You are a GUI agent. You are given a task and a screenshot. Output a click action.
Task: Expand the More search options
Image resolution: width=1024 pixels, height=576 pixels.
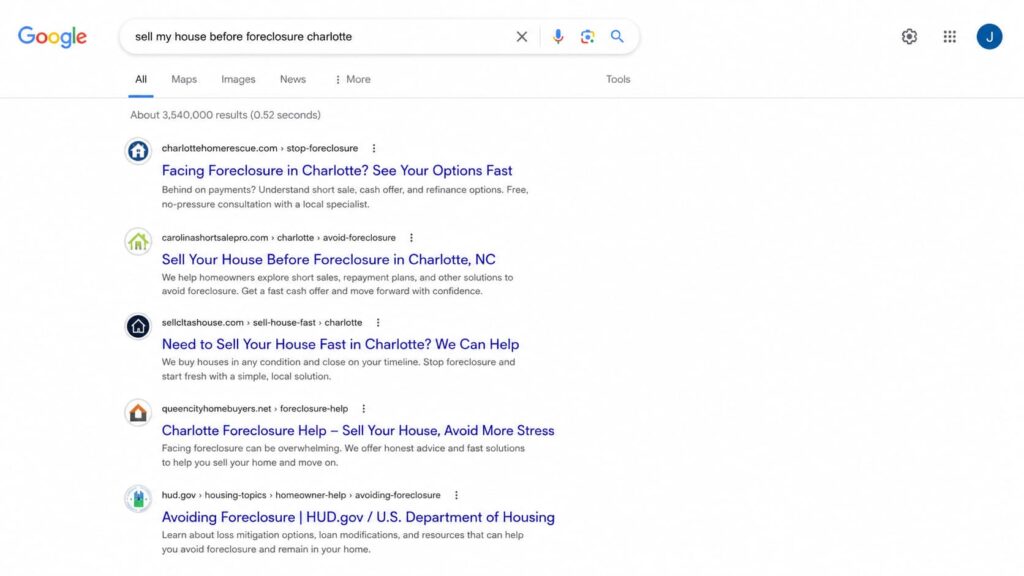coord(353,79)
